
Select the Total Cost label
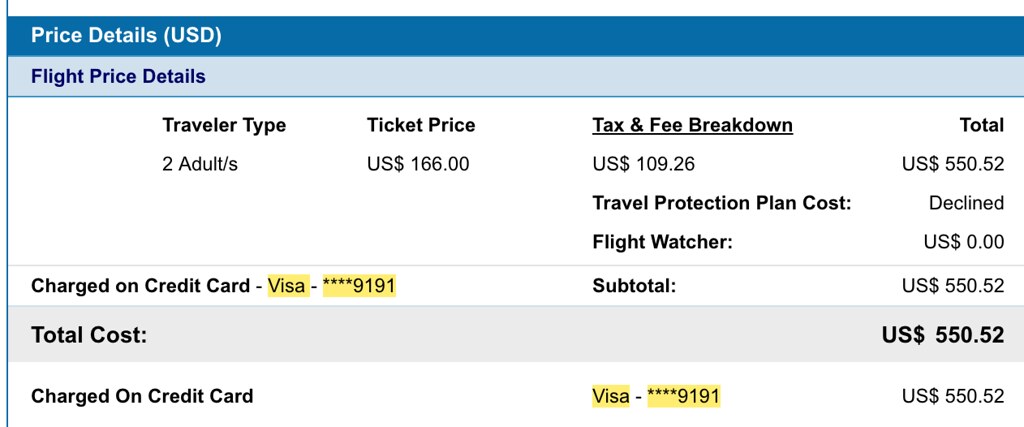tap(89, 335)
